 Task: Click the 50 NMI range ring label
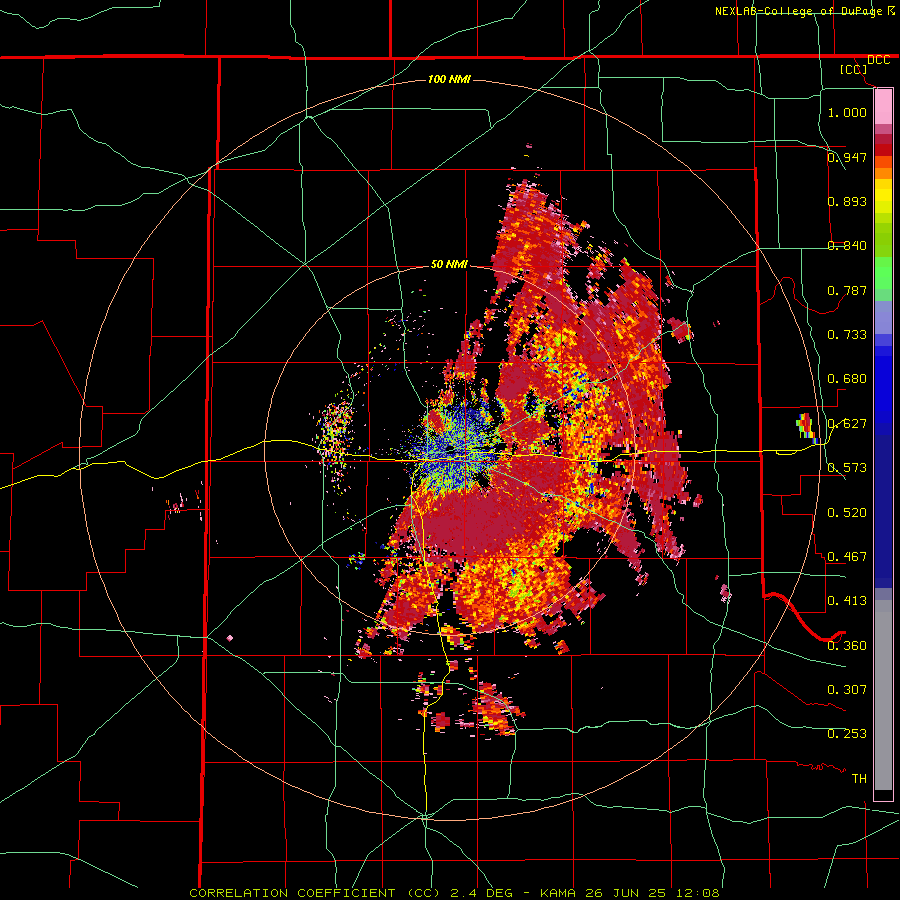click(x=449, y=264)
